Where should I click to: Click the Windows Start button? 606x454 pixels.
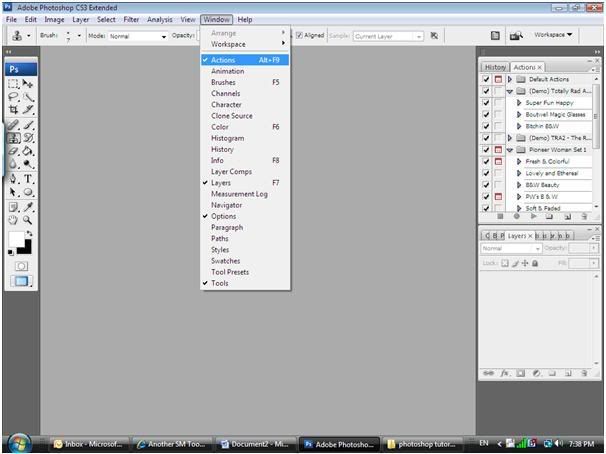(19, 442)
